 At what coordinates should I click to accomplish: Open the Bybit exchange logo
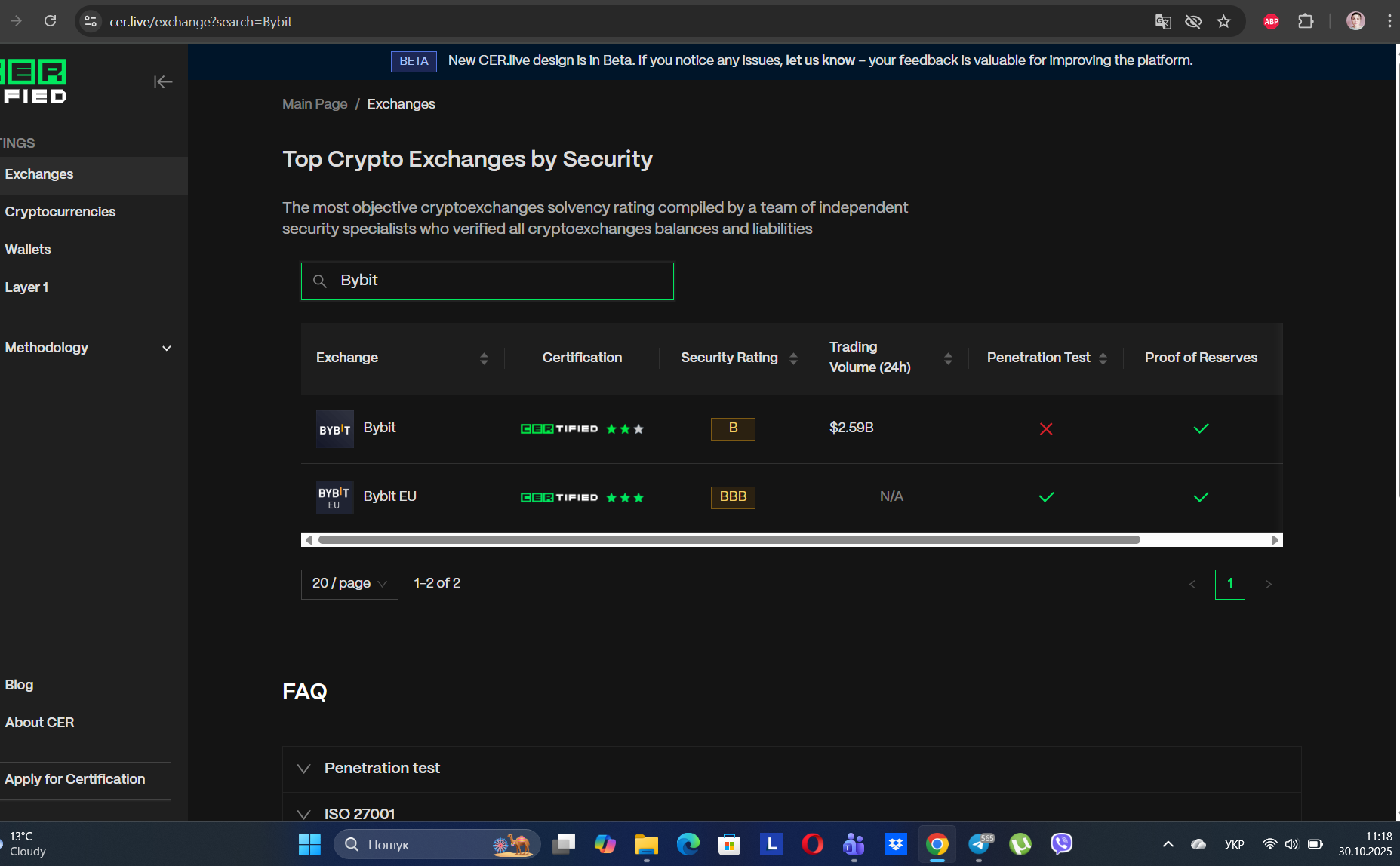(x=334, y=429)
